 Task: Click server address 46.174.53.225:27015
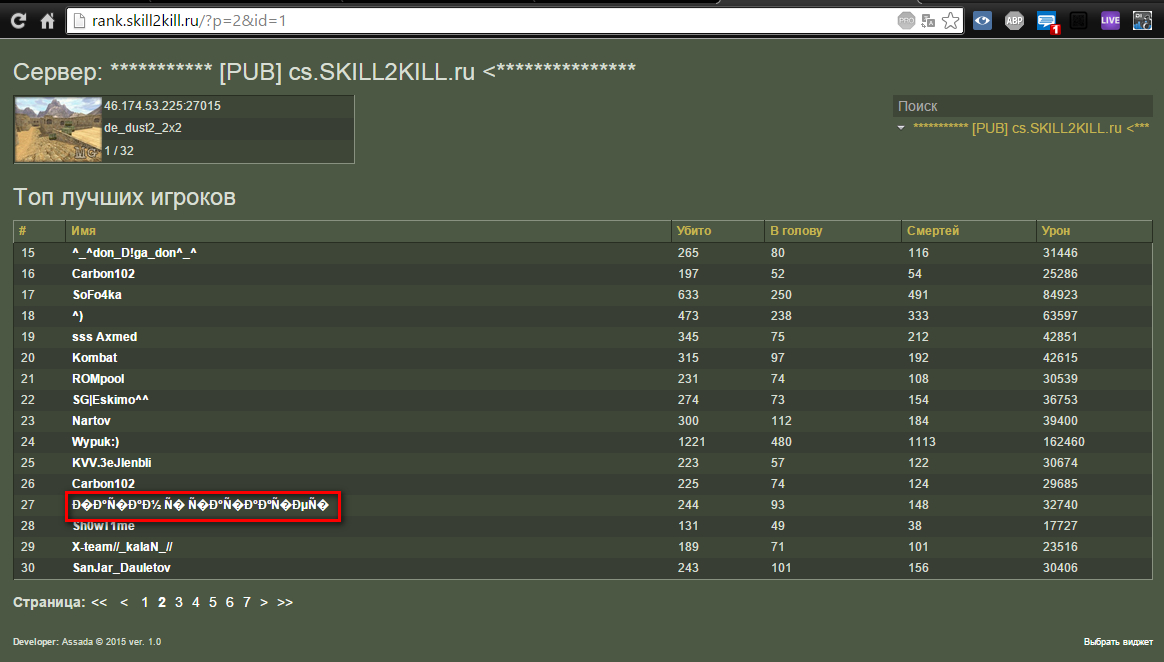click(x=162, y=106)
